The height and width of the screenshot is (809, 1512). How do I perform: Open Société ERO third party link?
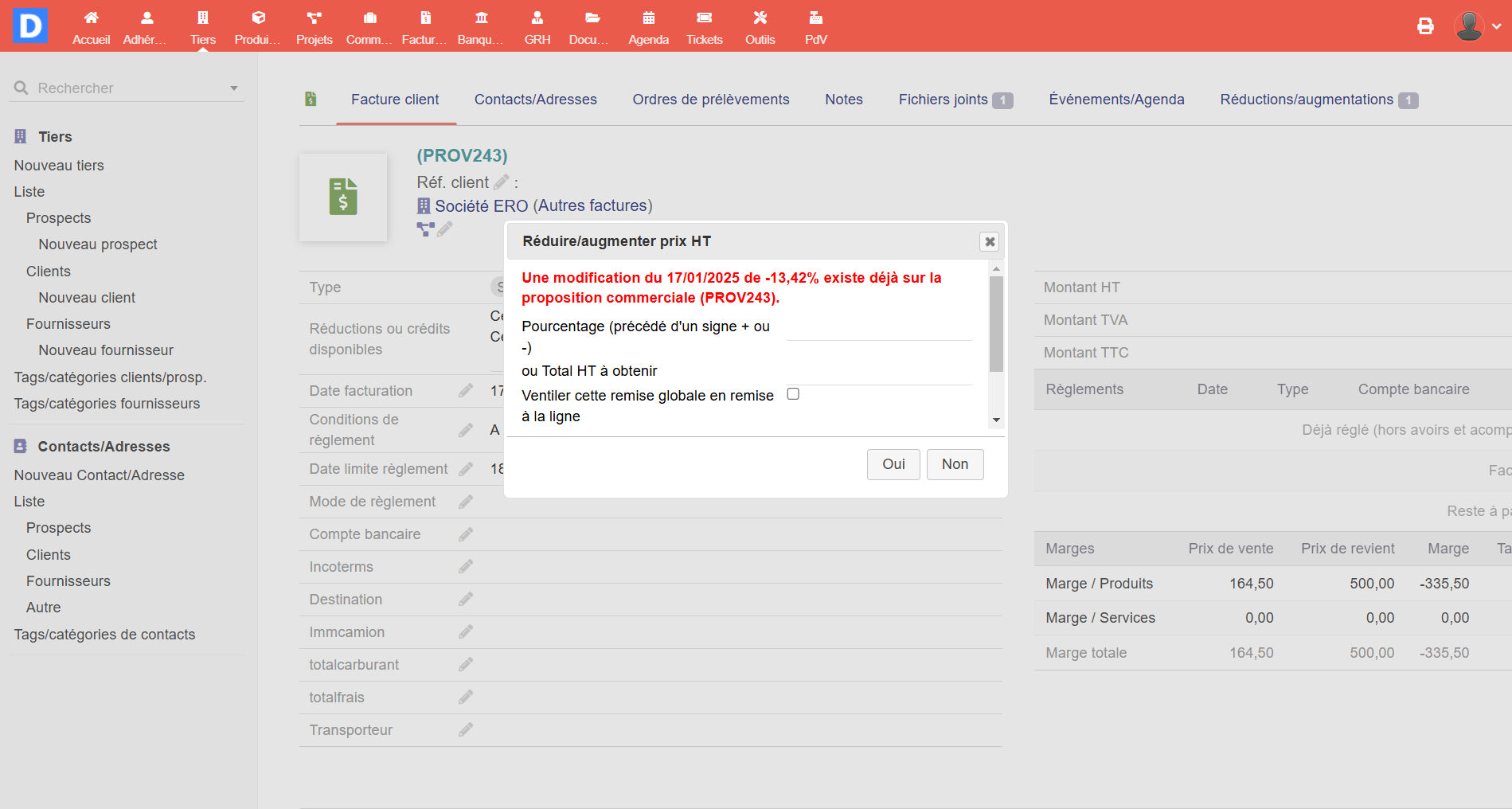pyautogui.click(x=481, y=206)
